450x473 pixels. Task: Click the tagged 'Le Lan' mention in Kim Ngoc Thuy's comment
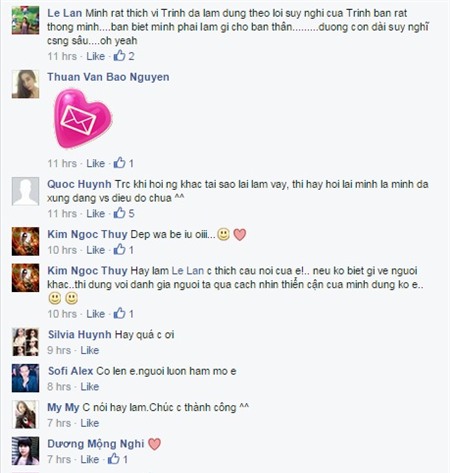(x=188, y=270)
